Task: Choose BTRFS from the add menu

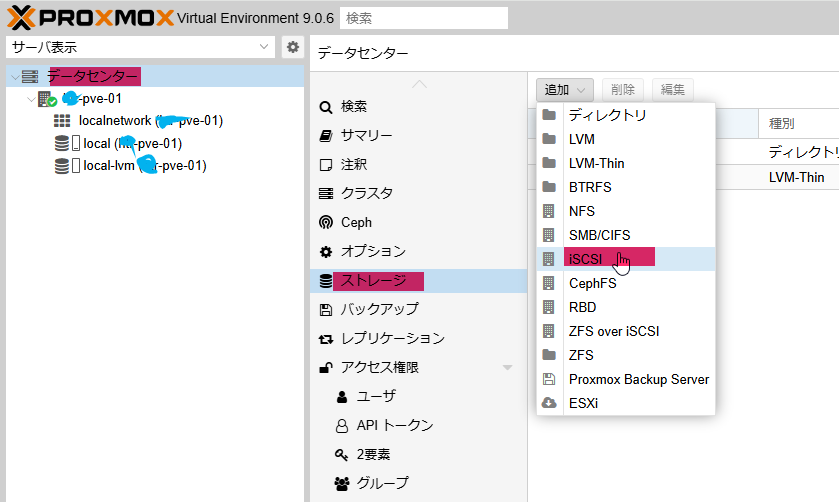Action: pyautogui.click(x=626, y=187)
